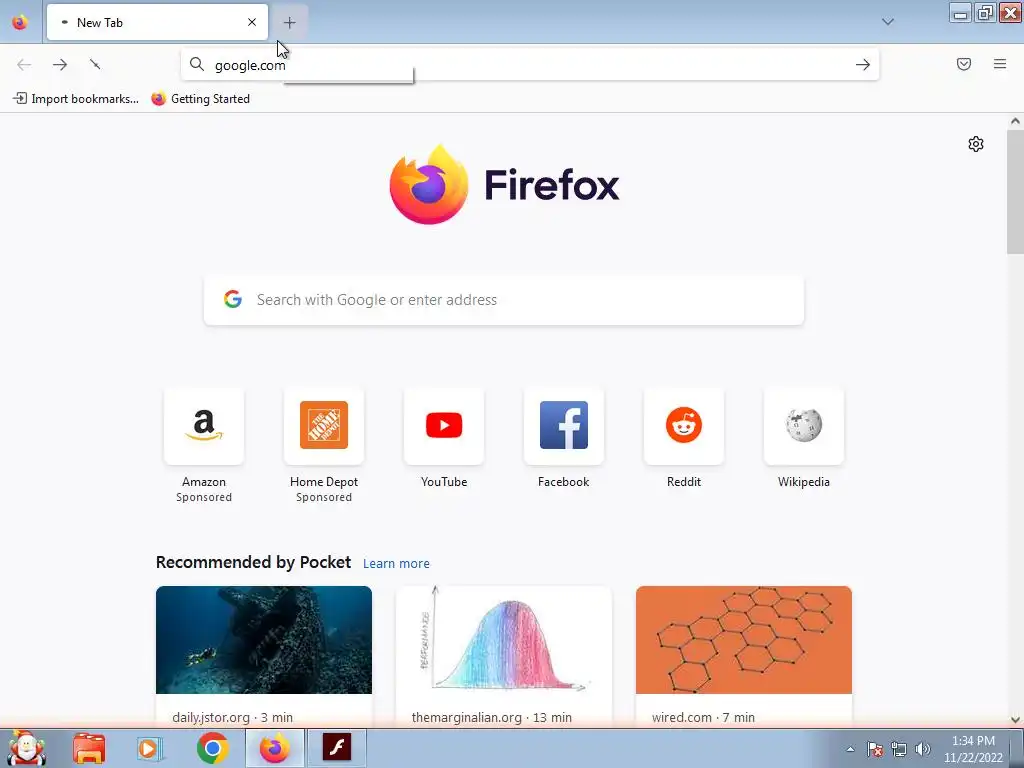1024x768 pixels.
Task: Open the media player taskbar icon
Action: (x=150, y=748)
